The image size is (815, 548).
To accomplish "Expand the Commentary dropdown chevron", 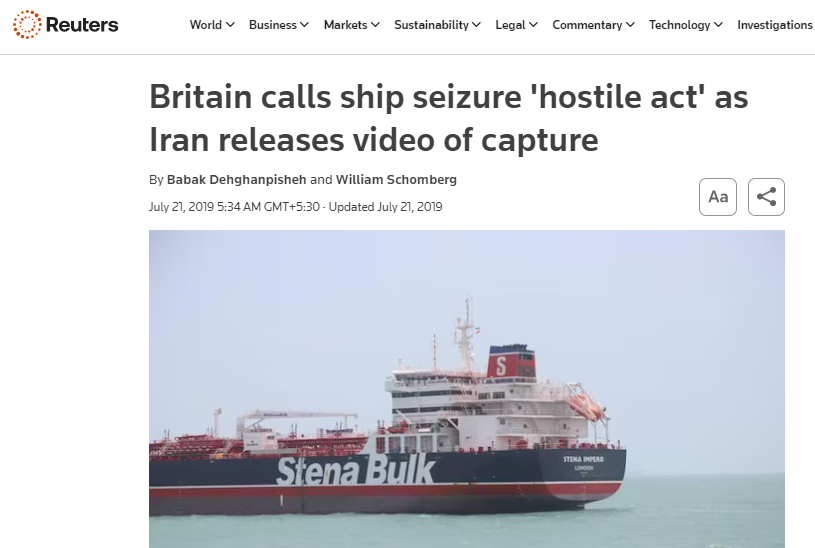I will [x=630, y=25].
